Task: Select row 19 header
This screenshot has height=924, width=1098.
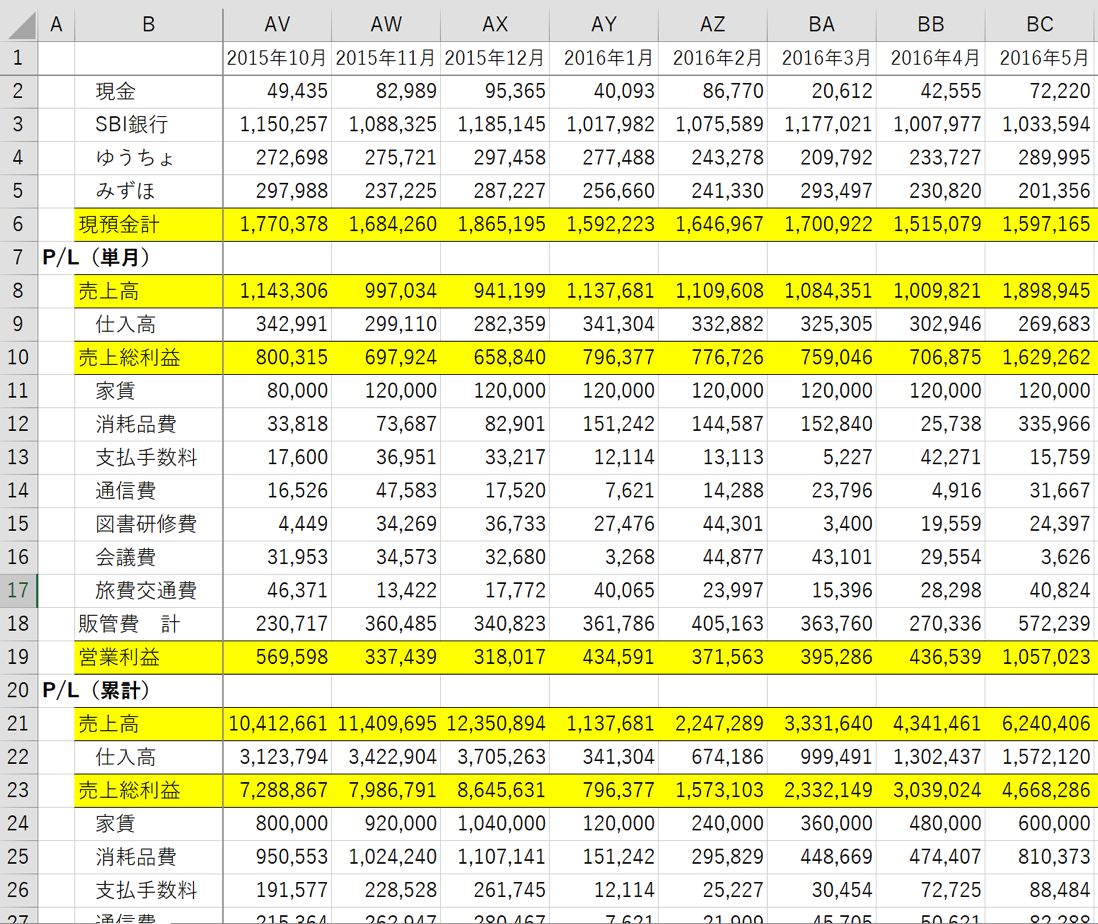Action: point(19,657)
